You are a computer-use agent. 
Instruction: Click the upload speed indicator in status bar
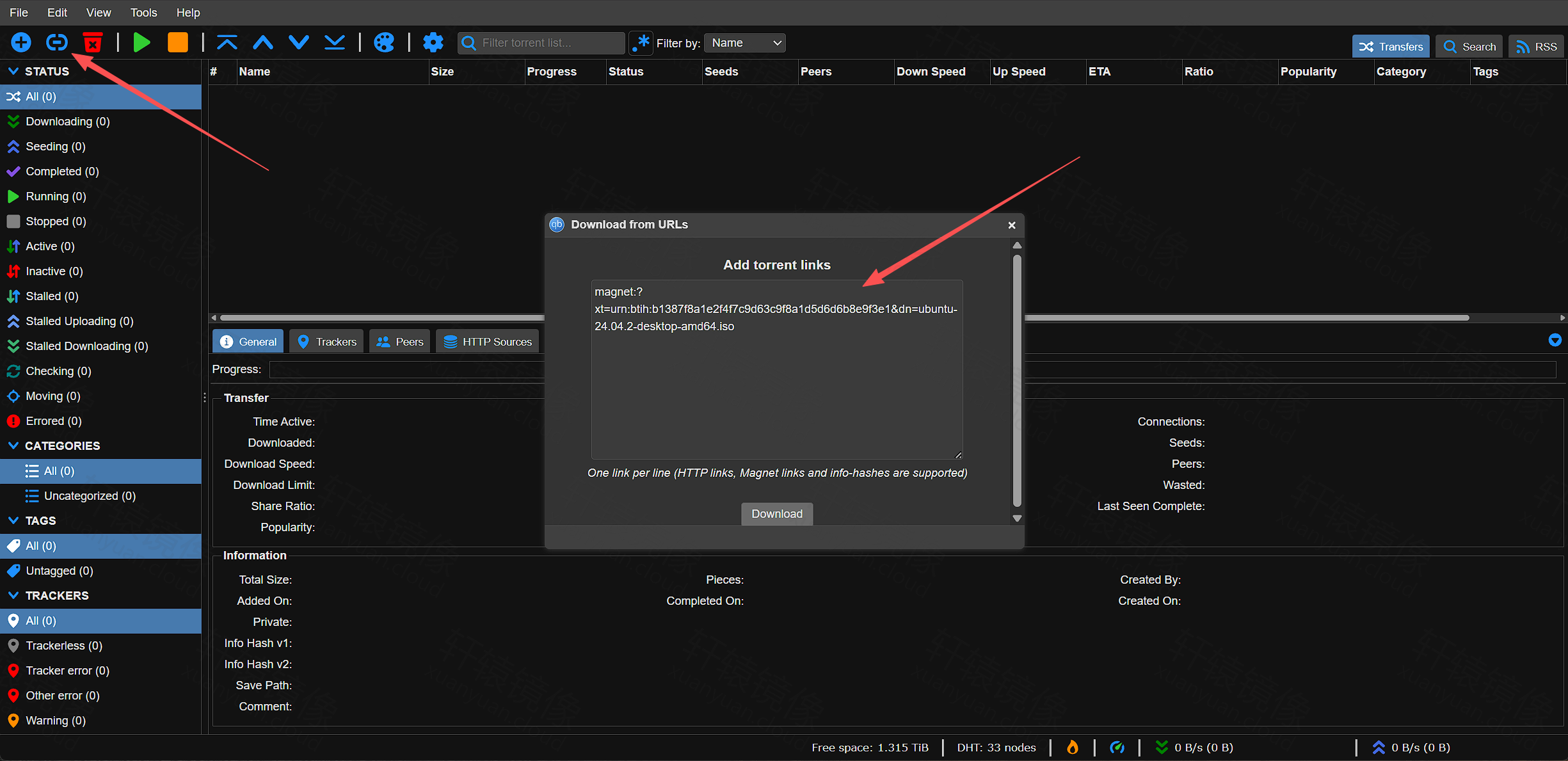(1412, 748)
